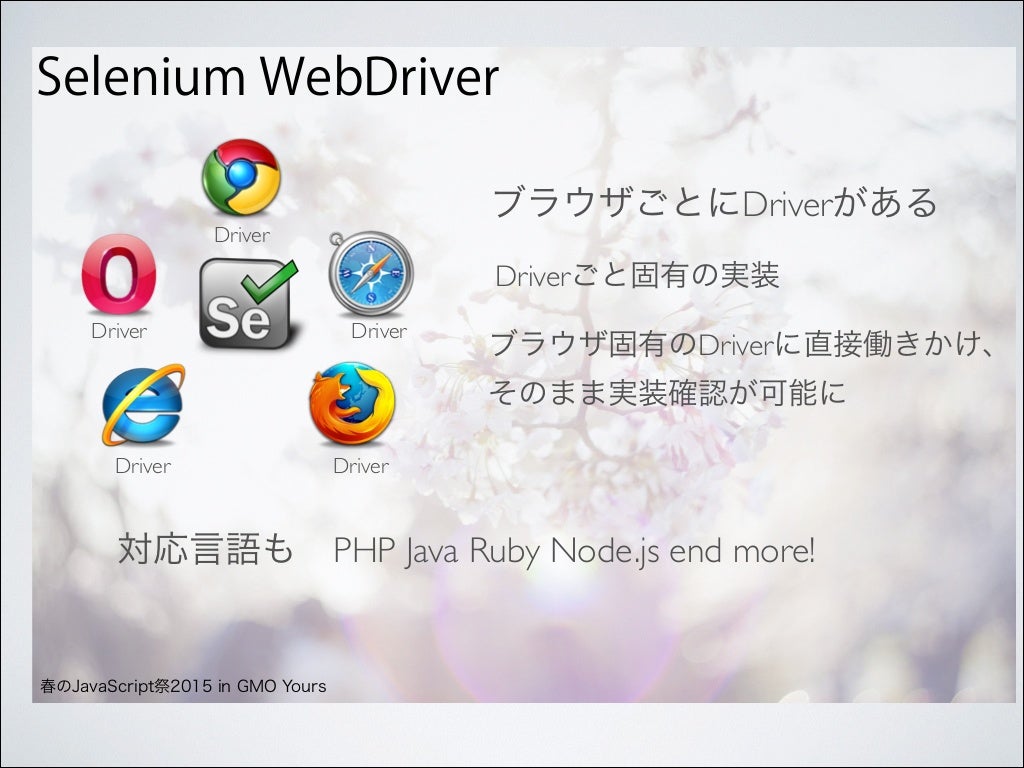Click the line ブラウザ固有のDriverに直接働きかけ

pos(742,344)
